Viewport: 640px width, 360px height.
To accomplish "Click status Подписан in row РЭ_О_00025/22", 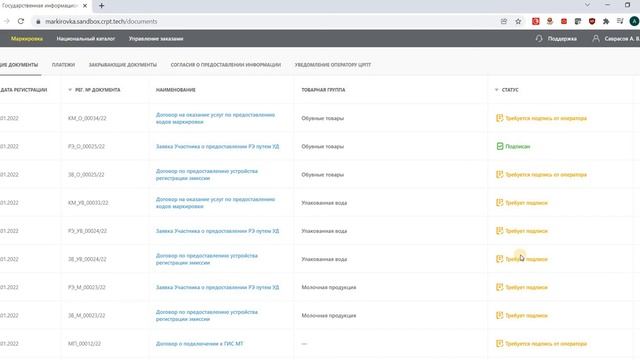I will tap(518, 146).
